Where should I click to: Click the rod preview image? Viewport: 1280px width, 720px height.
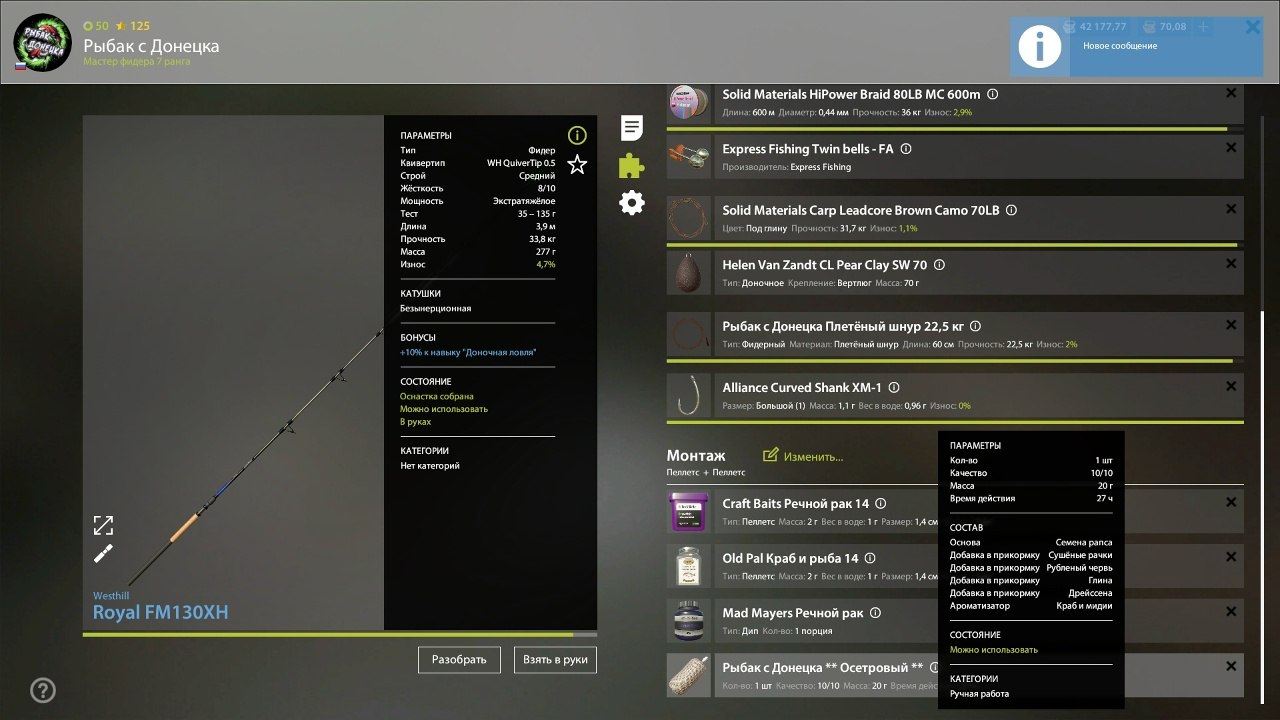(233, 372)
